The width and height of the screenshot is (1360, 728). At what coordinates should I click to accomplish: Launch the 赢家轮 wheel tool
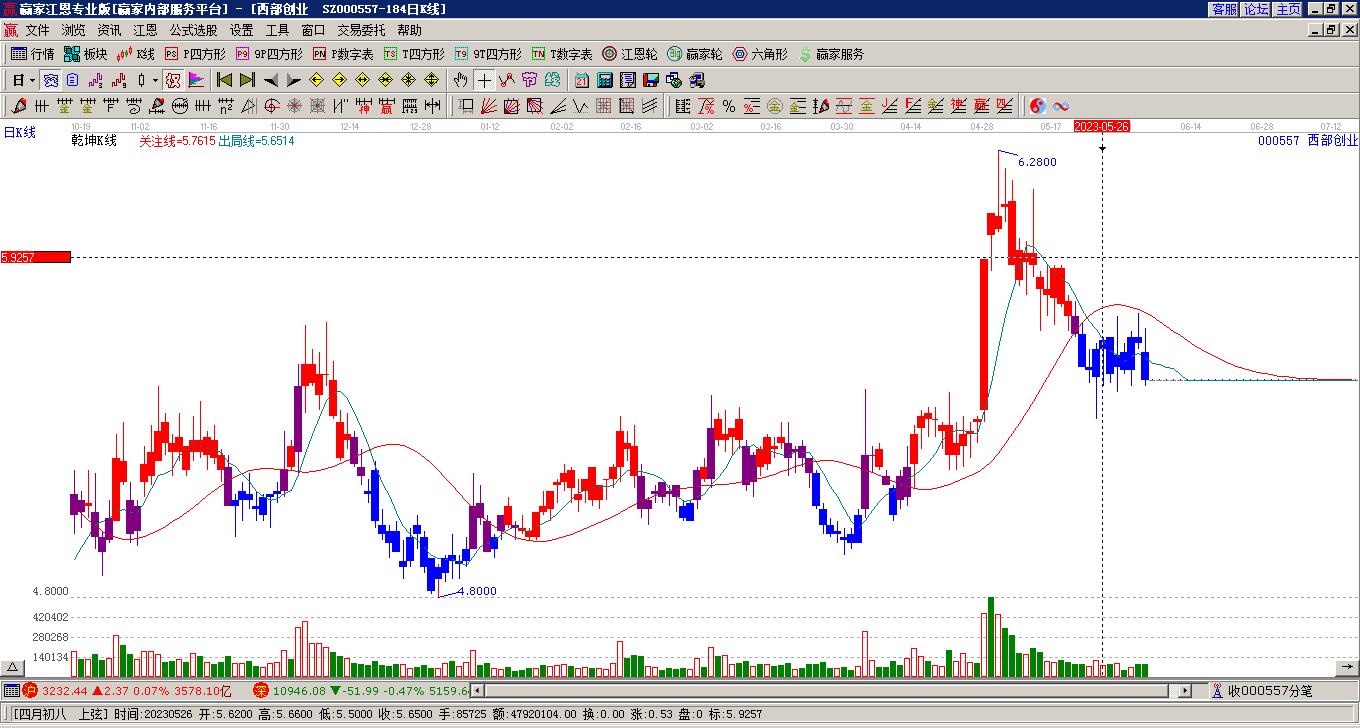(x=695, y=54)
